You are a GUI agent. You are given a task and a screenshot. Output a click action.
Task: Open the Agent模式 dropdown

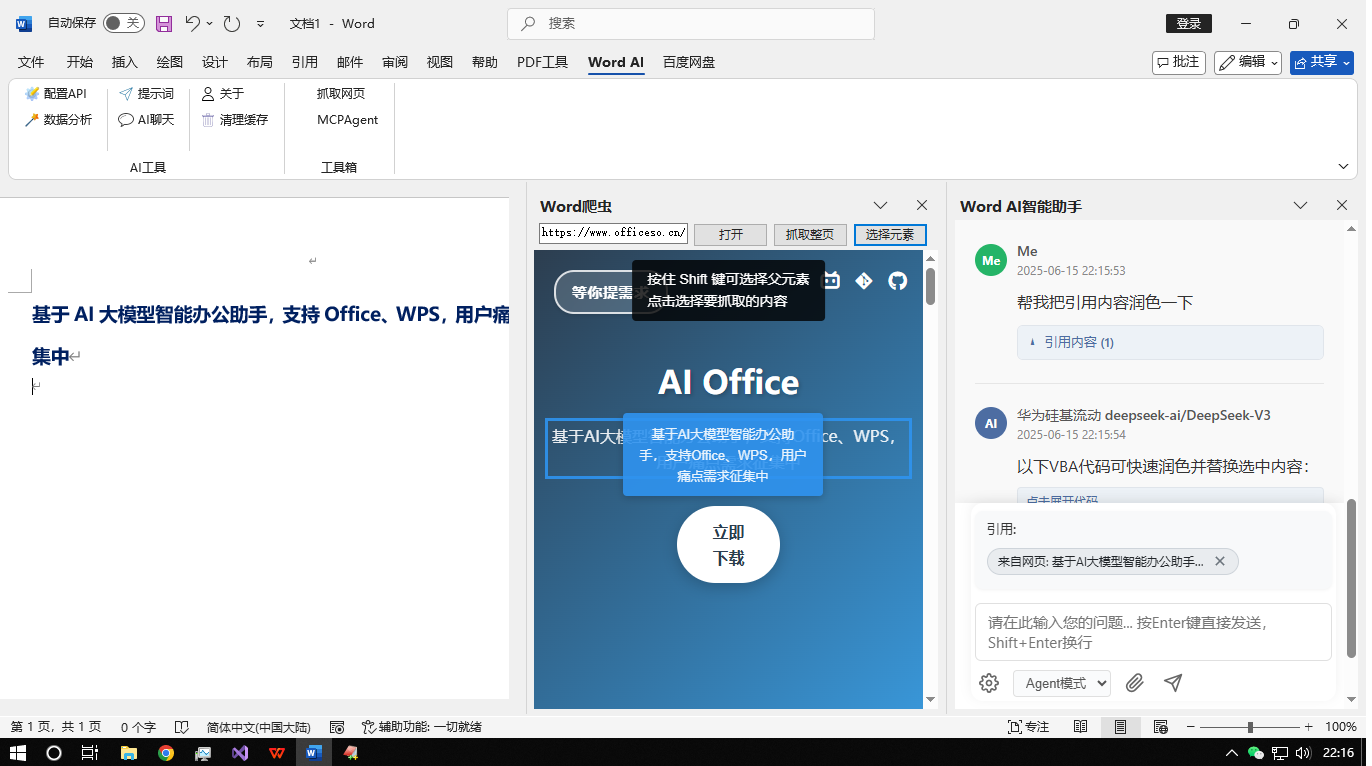click(x=1062, y=683)
